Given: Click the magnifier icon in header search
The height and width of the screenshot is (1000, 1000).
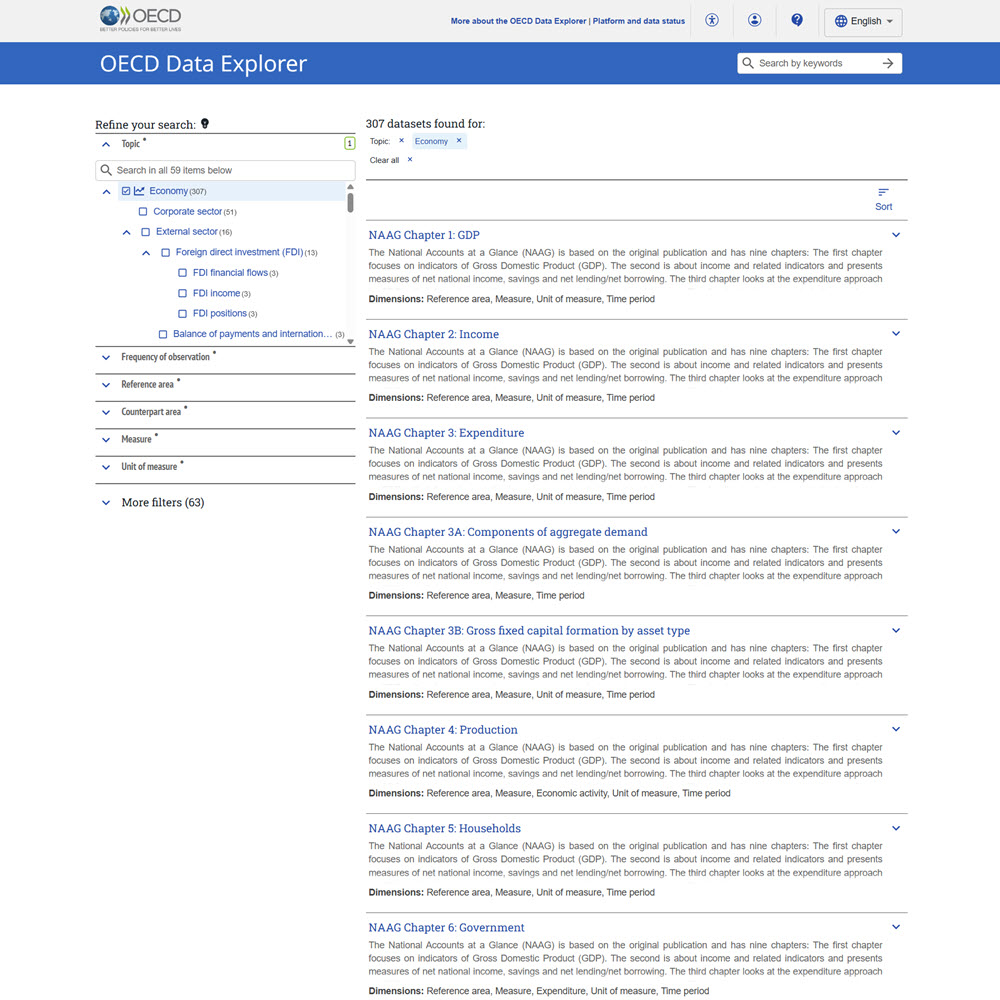Looking at the screenshot, I should (748, 63).
